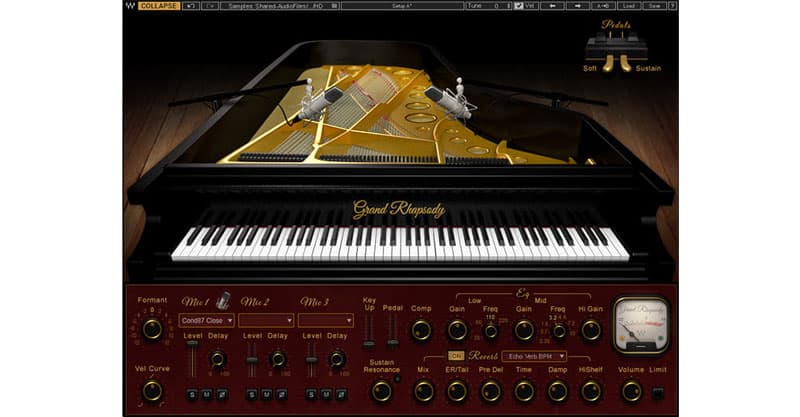Click the VU meter display
Screen dimensions: 800x417
coord(641,325)
